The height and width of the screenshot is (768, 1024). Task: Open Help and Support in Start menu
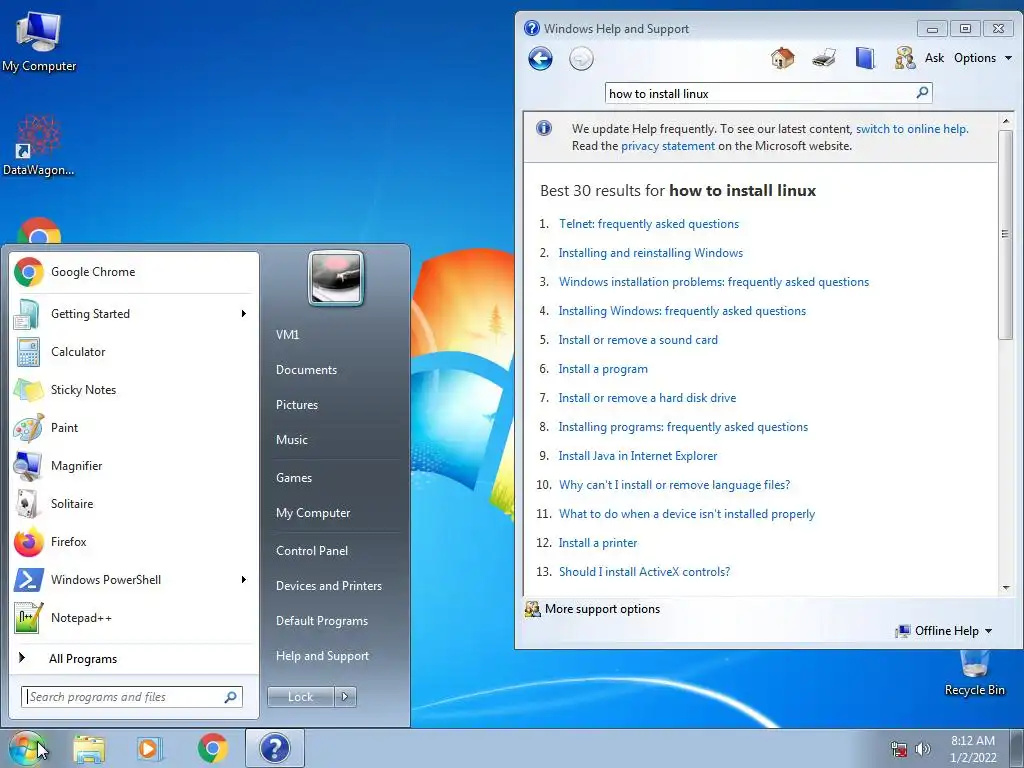pyautogui.click(x=322, y=656)
